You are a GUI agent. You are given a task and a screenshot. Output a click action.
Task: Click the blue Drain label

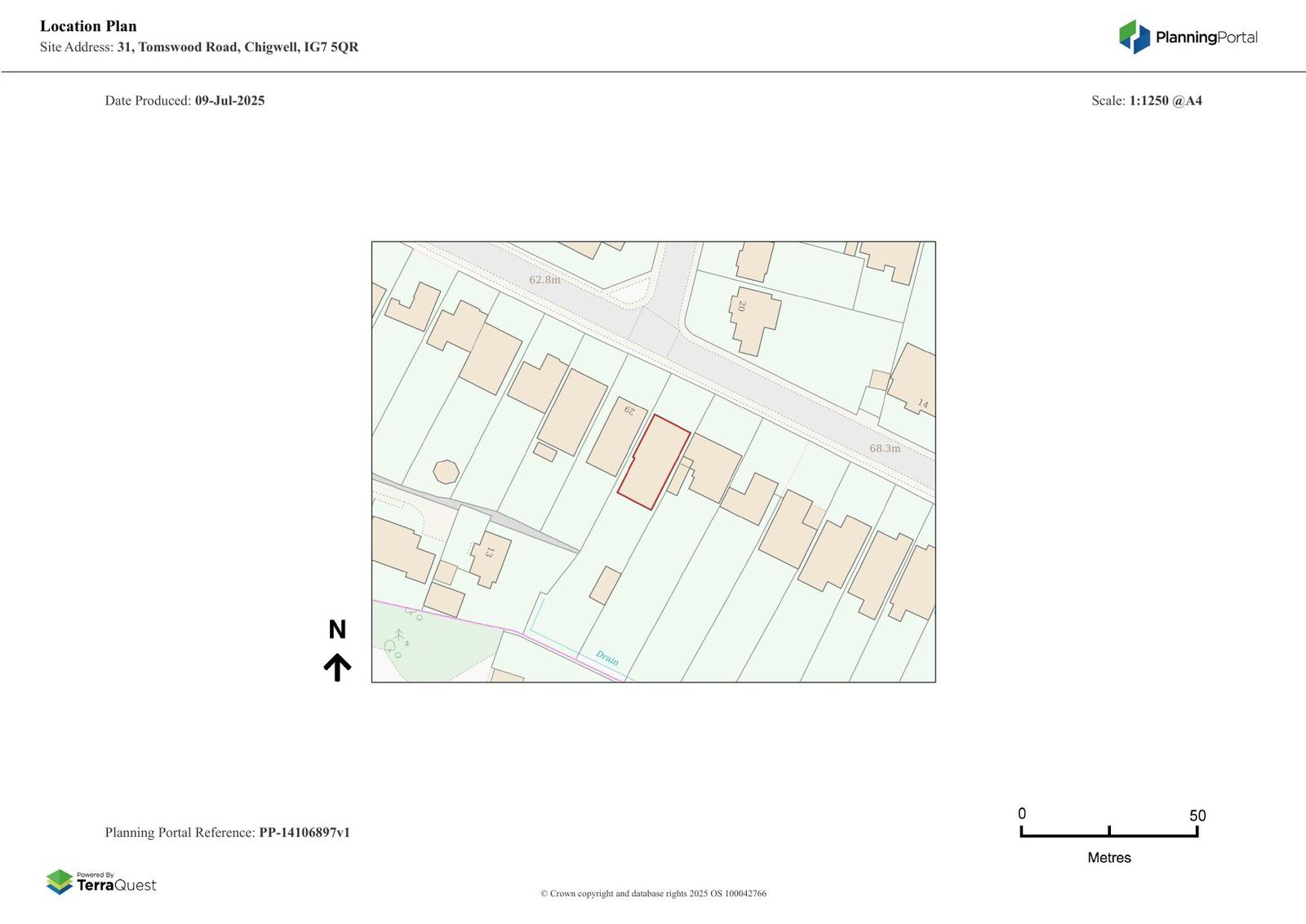(606, 658)
